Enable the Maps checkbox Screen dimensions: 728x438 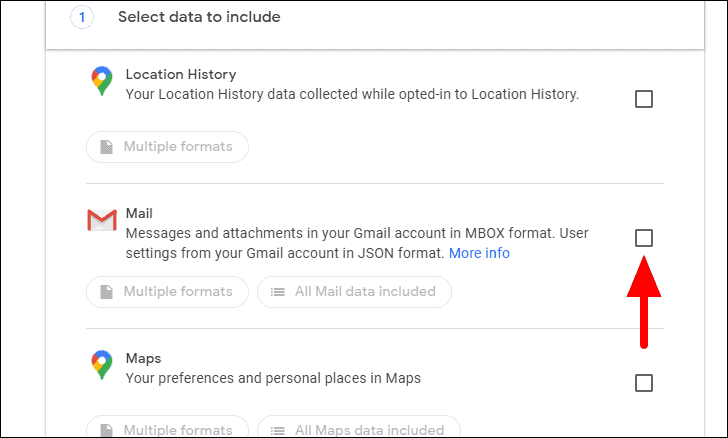[644, 383]
